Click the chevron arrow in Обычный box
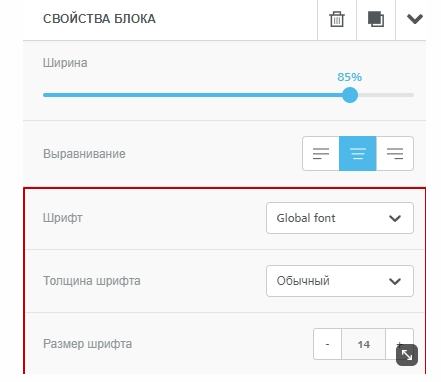Screen dimensions: 441x382 [x=395, y=281]
